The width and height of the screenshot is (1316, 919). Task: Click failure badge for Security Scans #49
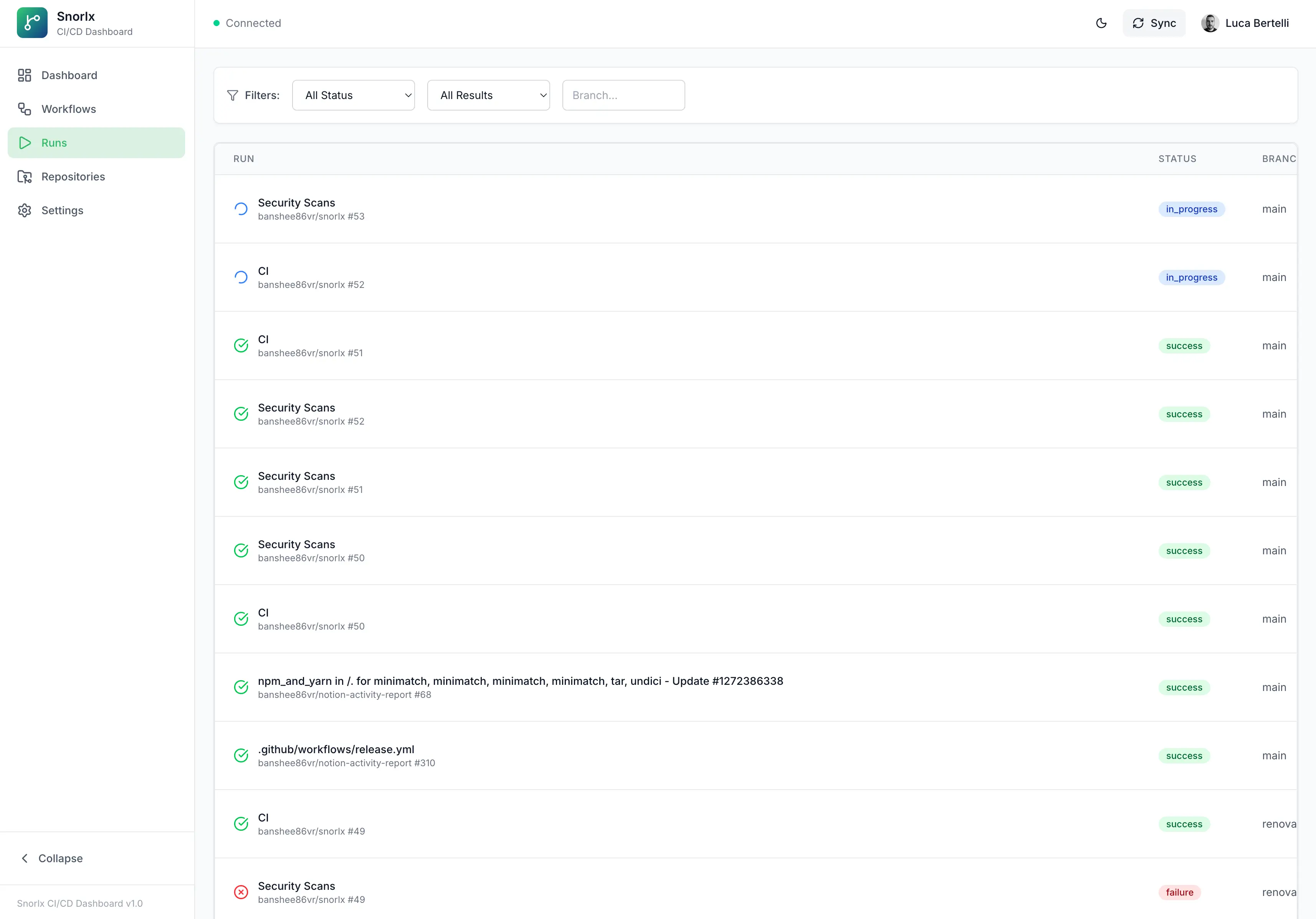pos(1180,892)
